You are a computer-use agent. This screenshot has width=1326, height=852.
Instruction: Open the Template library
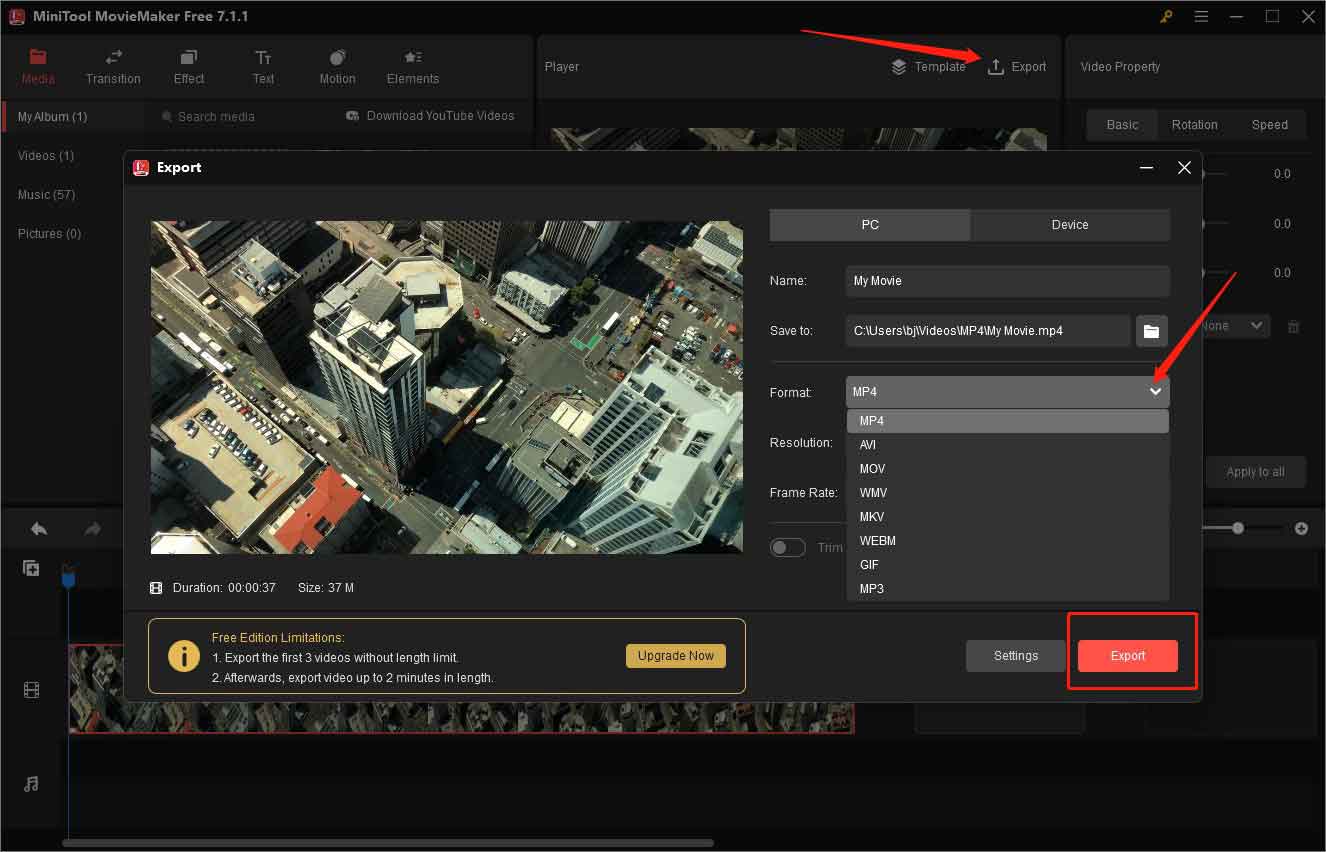pos(928,66)
